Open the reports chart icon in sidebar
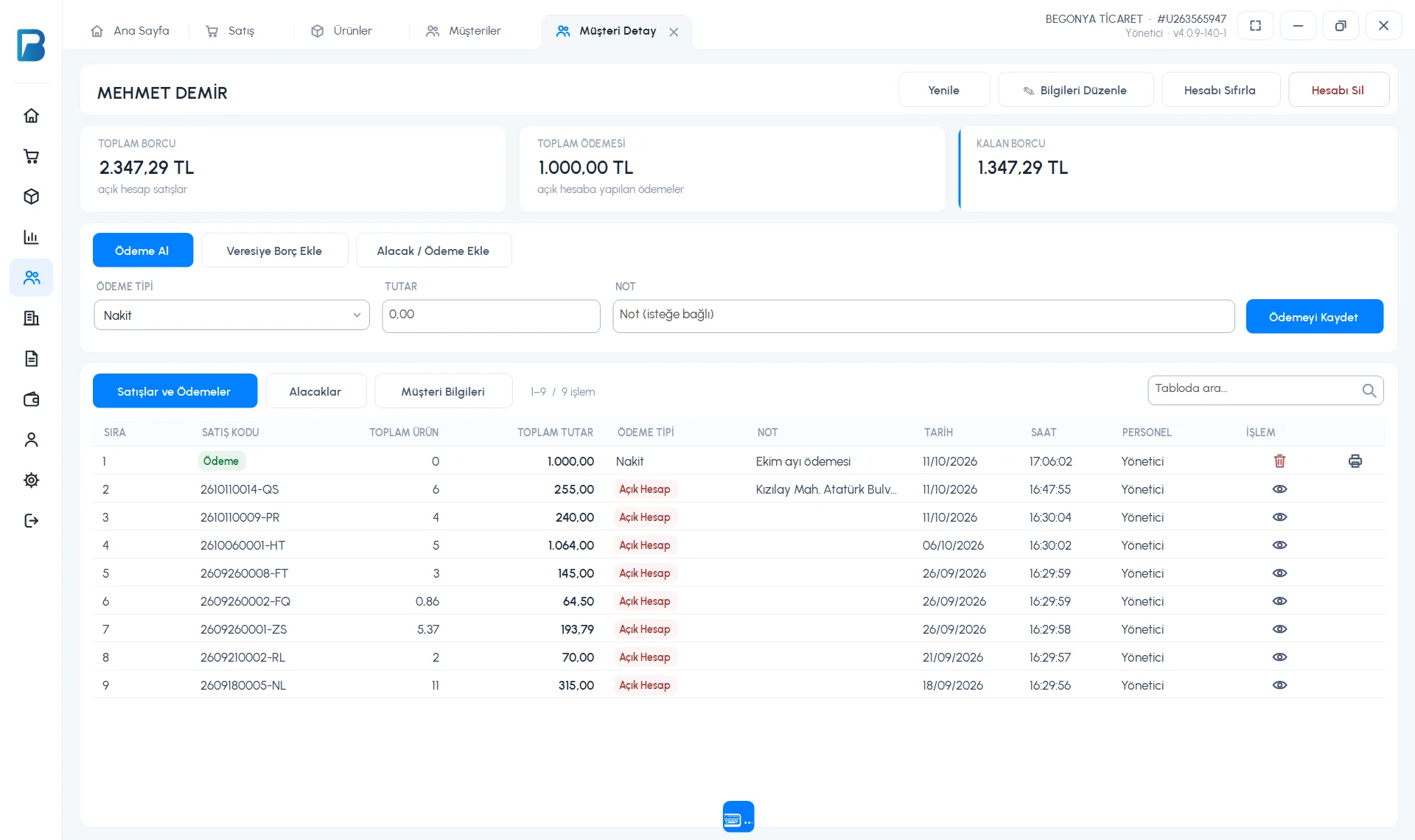1415x840 pixels. (x=31, y=237)
